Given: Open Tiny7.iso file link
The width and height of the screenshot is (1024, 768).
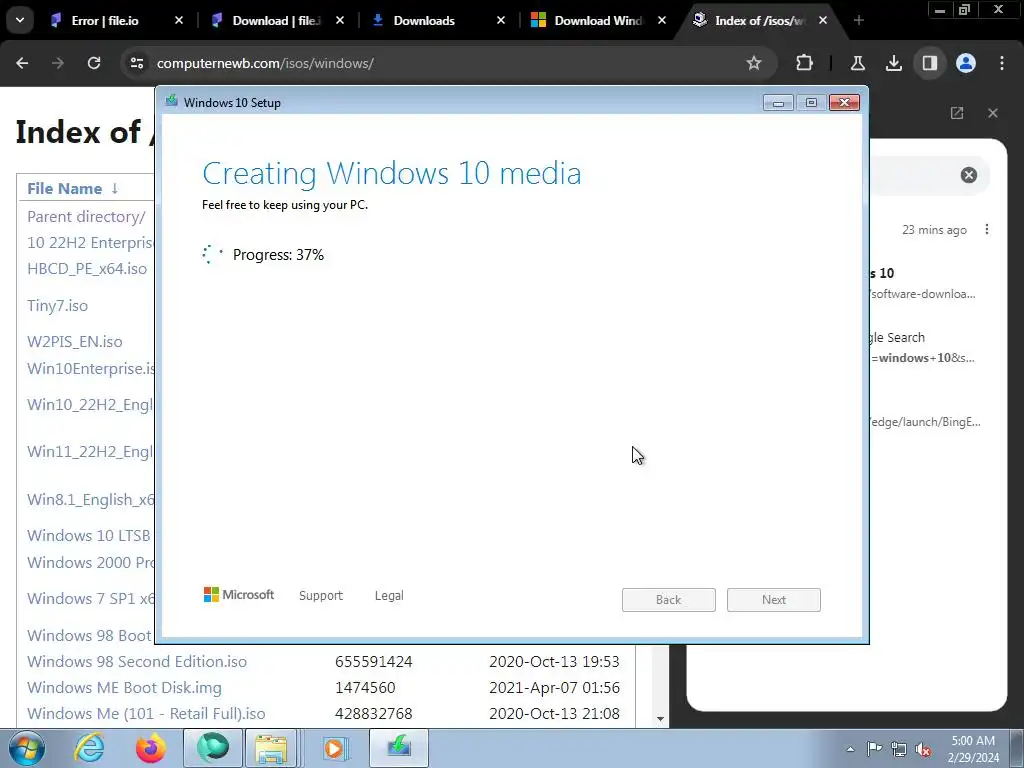Looking at the screenshot, I should click(x=57, y=306).
